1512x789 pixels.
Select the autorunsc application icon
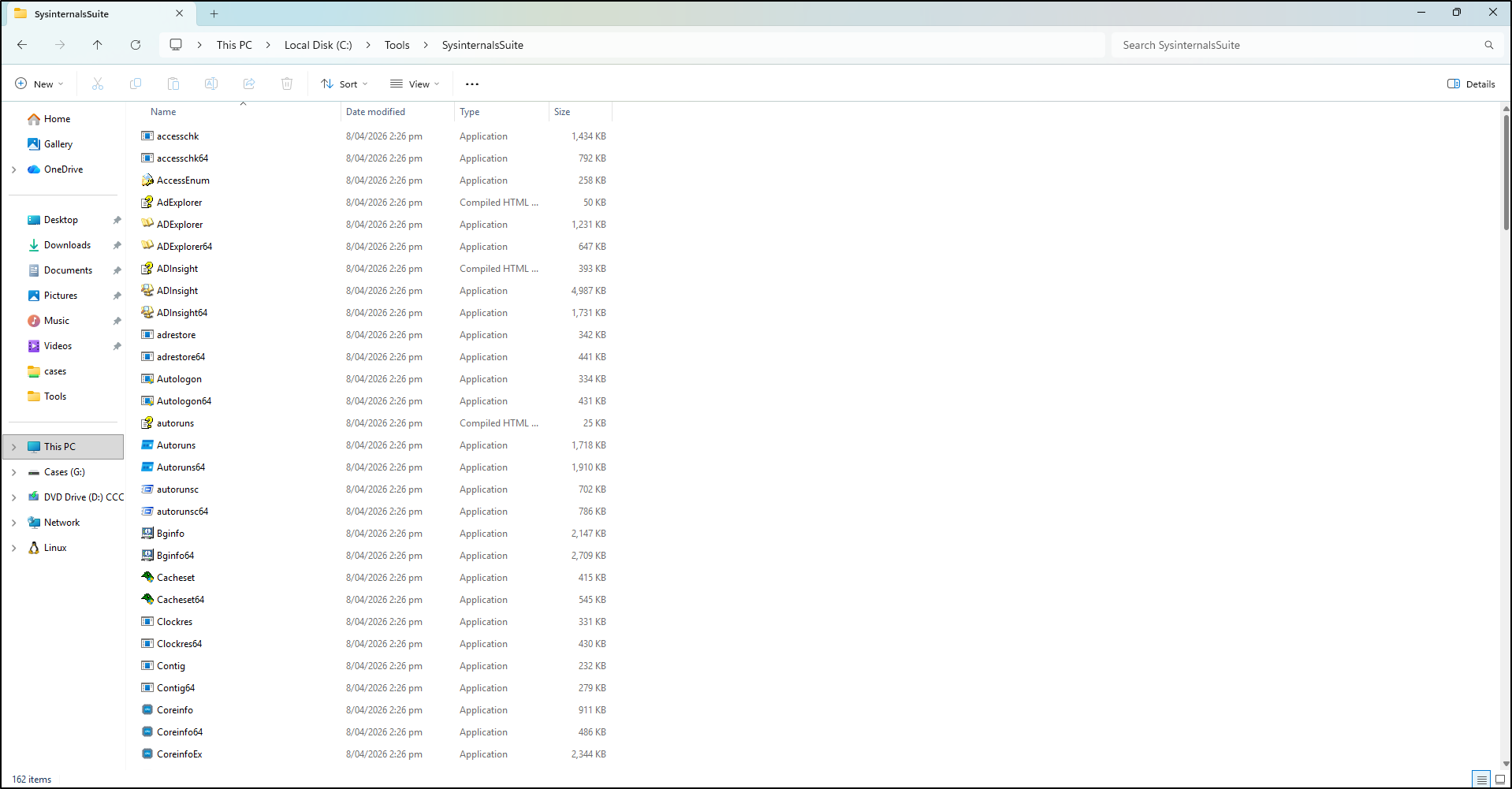coord(147,489)
